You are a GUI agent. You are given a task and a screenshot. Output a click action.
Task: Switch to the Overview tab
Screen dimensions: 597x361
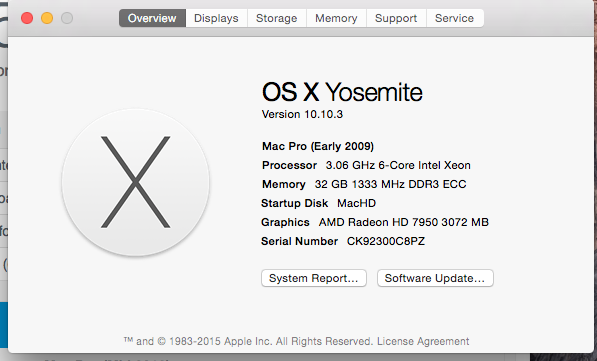[152, 18]
